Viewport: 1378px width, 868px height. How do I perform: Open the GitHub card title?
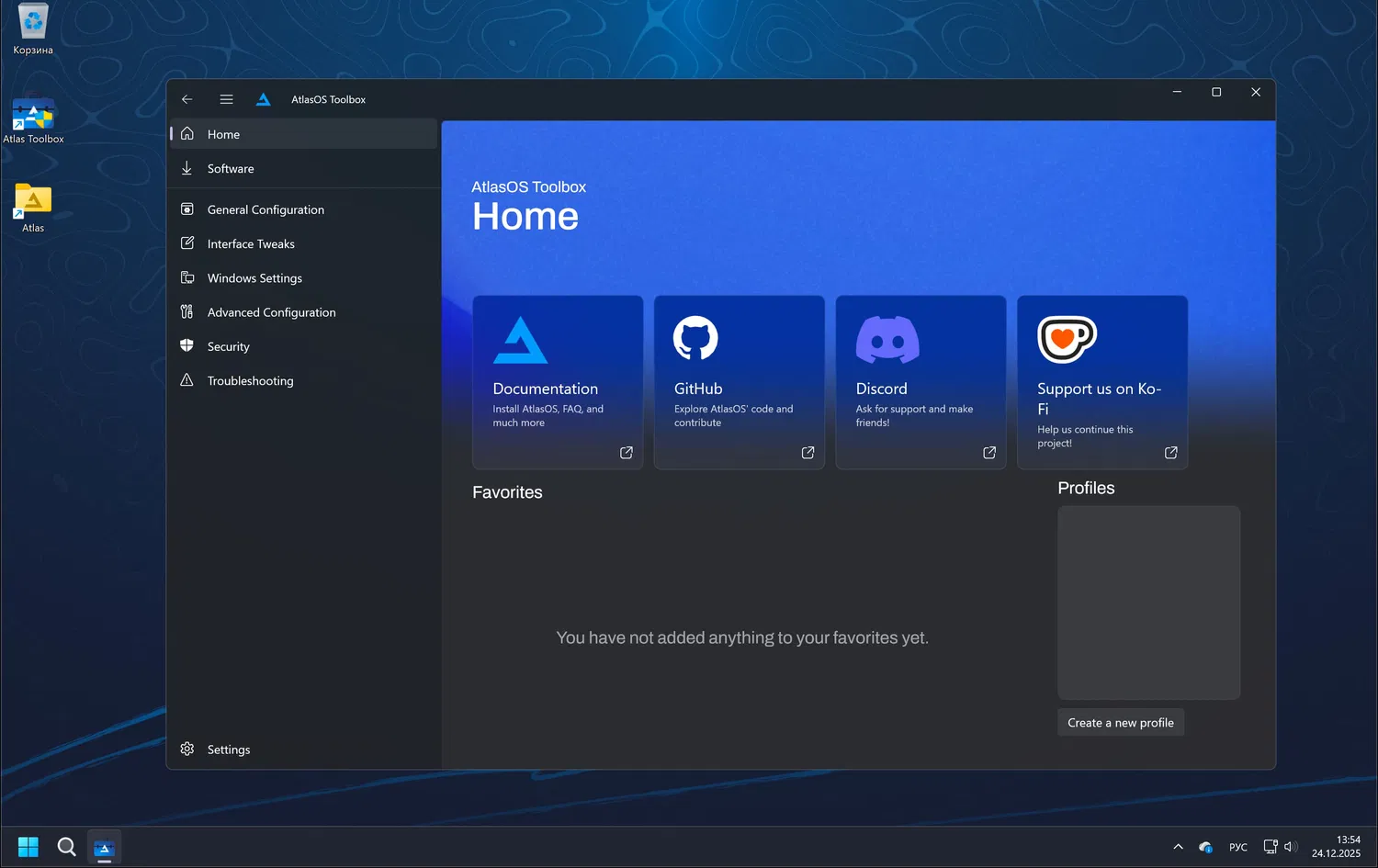(x=698, y=389)
